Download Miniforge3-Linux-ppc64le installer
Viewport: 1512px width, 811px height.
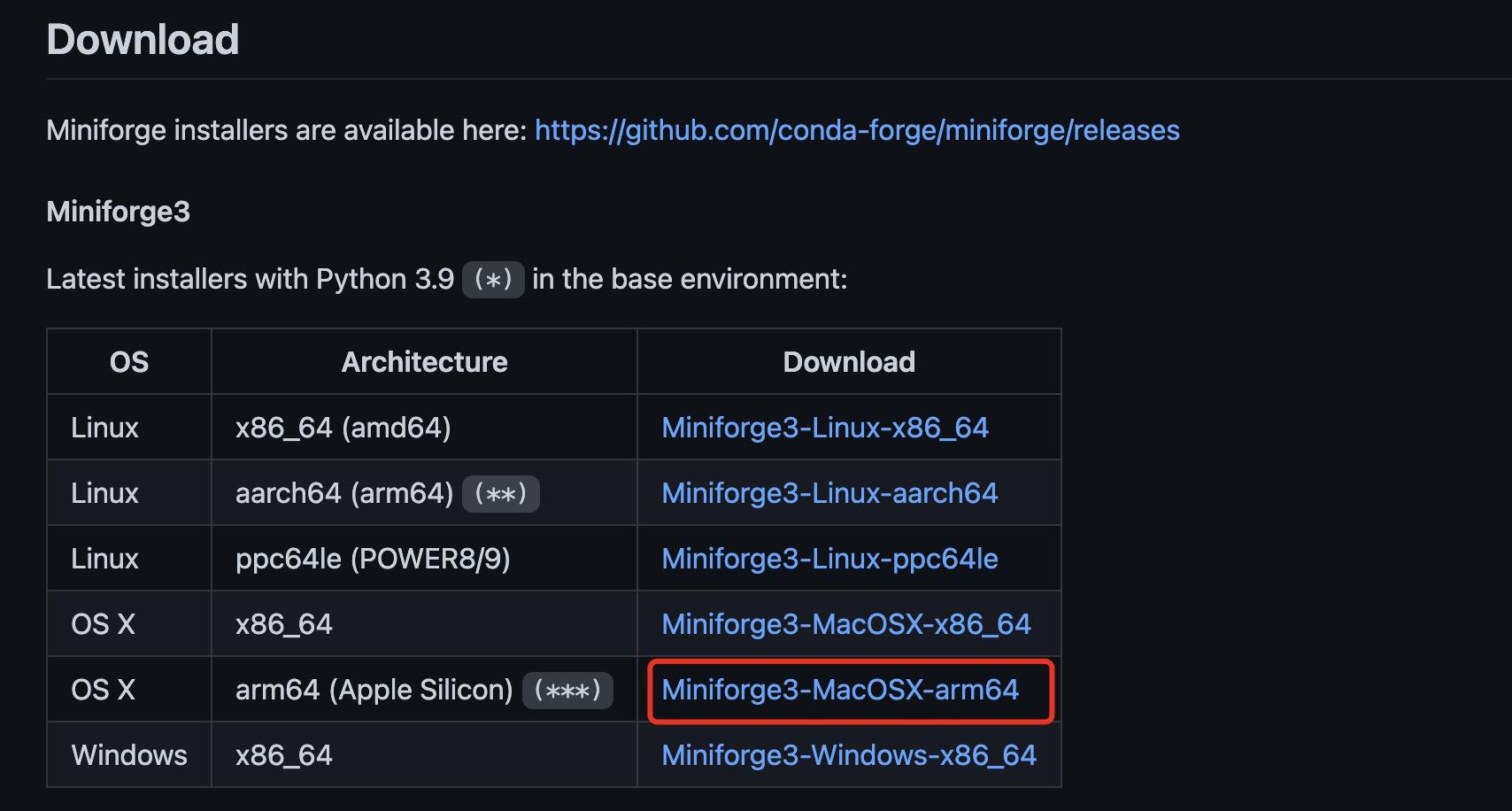(829, 559)
